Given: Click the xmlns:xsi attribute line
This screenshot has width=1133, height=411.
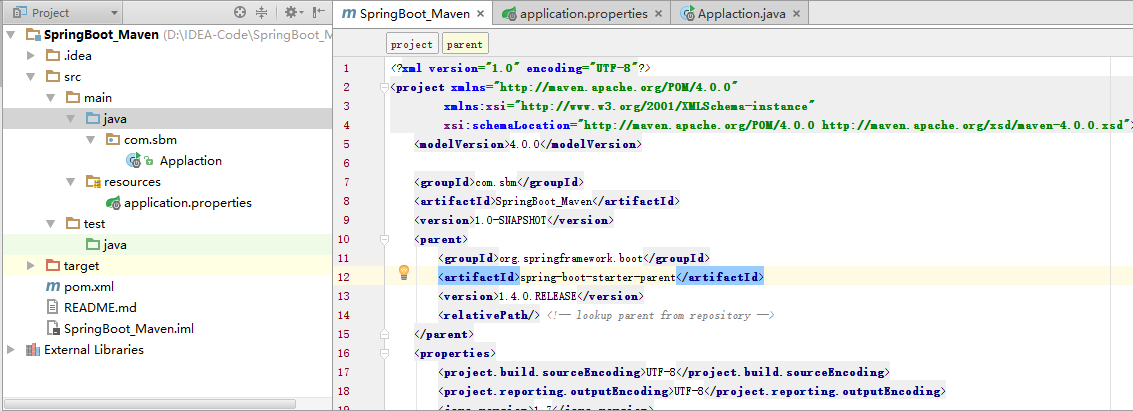Looking at the screenshot, I should click(629, 106).
